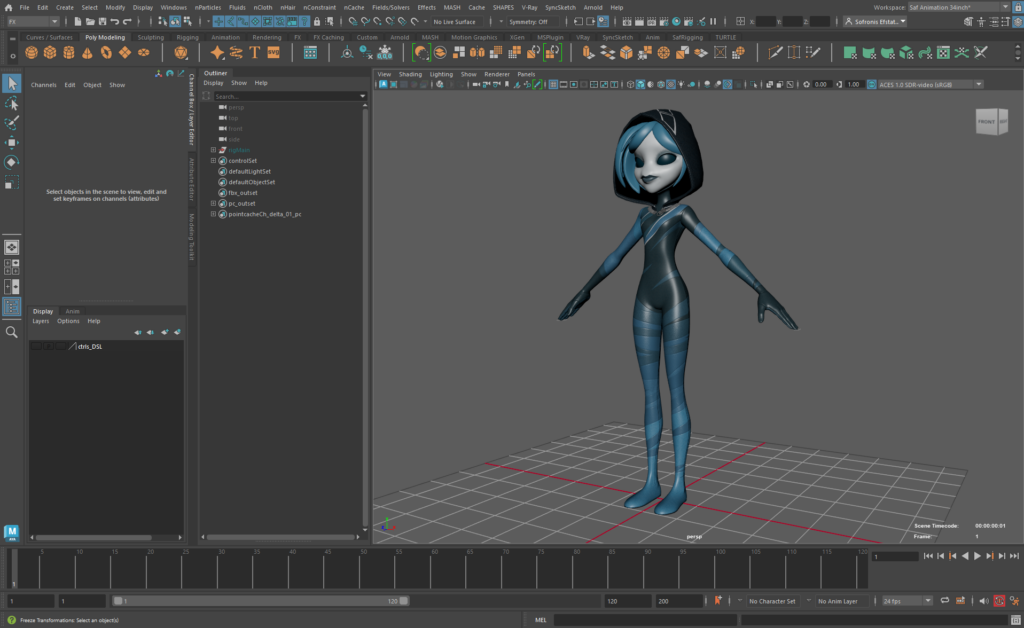Viewport: 1024px width, 628px height.
Task: Toggle the auto keyframe button
Action: [999, 601]
